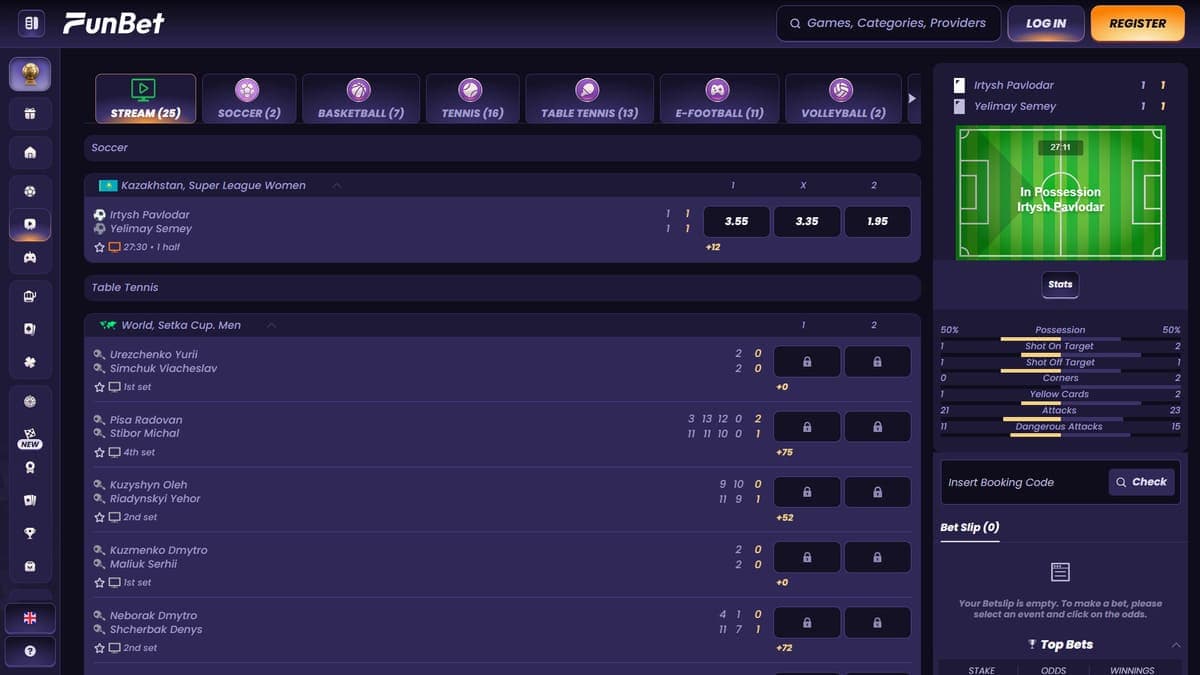The width and height of the screenshot is (1200, 675).
Task: Bet on home win odds 3.55
Action: tap(736, 221)
